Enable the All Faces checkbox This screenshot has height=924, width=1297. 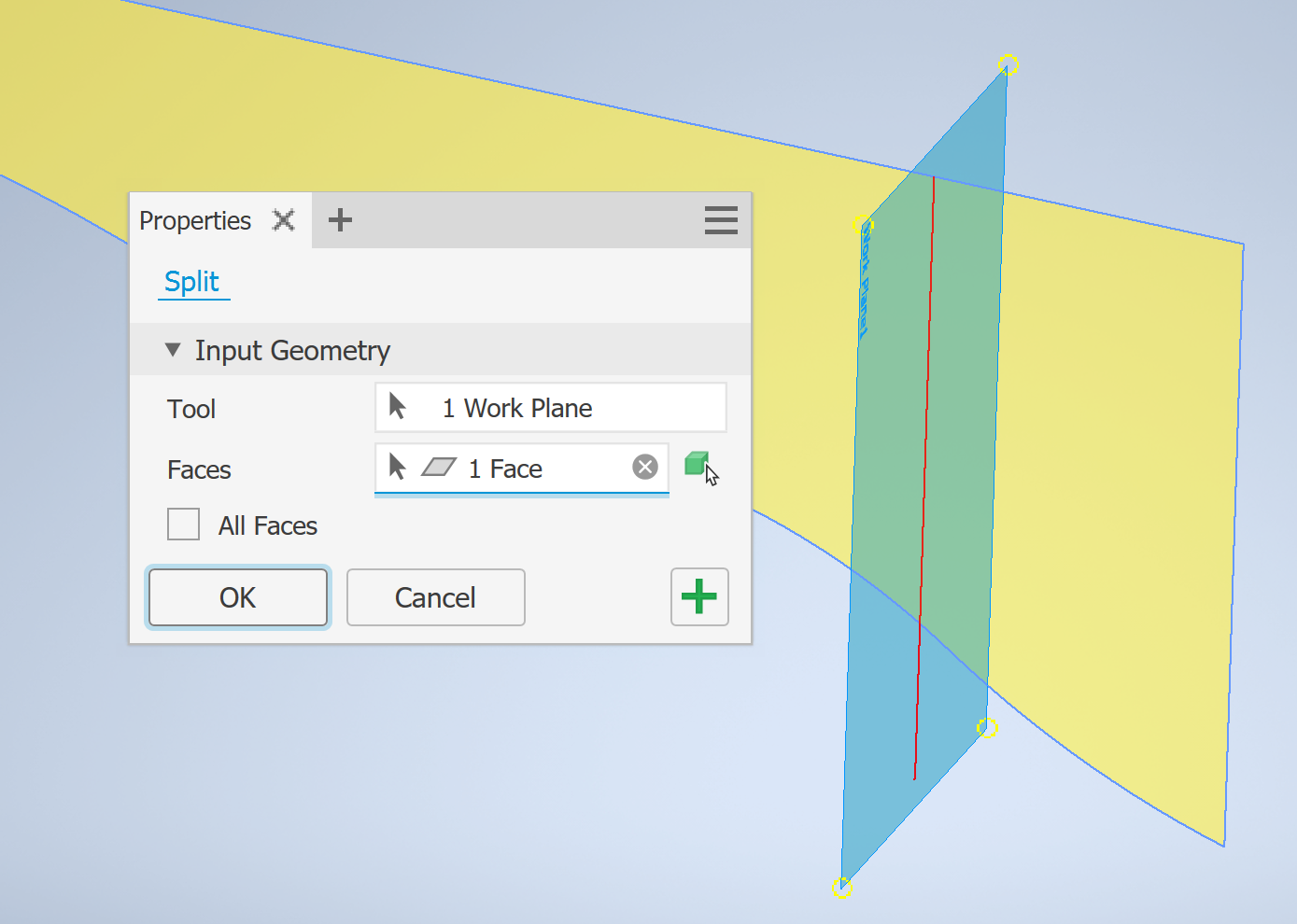183,525
